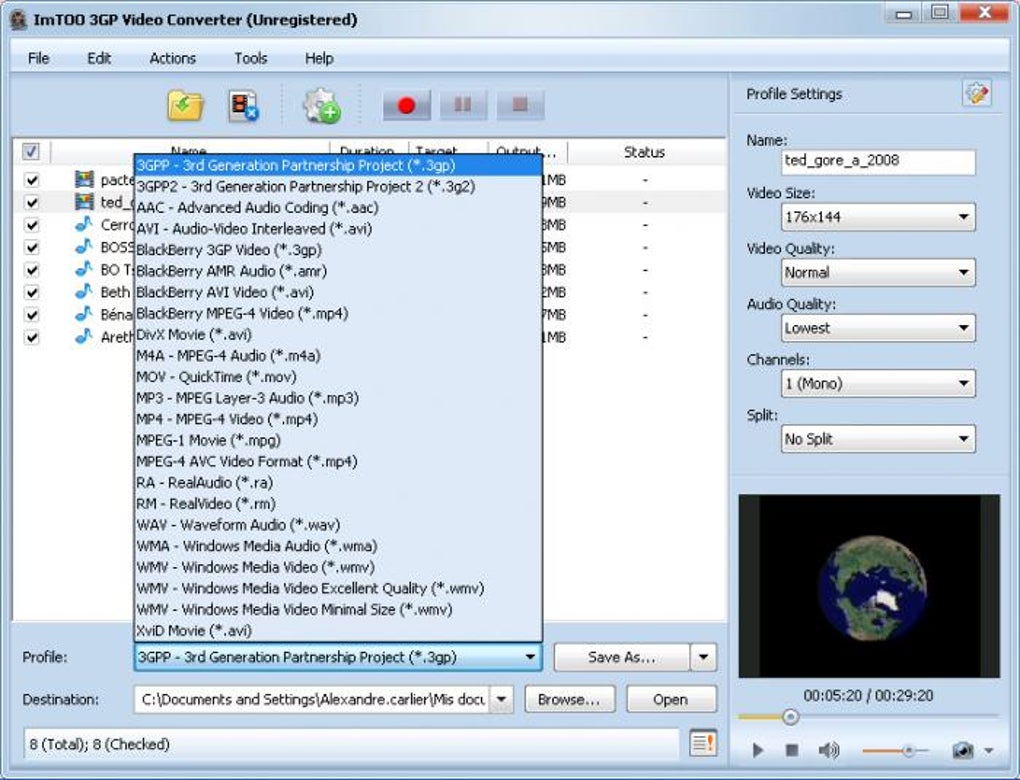Uncheck the Areth file checkbox
1020x780 pixels.
click(31, 337)
